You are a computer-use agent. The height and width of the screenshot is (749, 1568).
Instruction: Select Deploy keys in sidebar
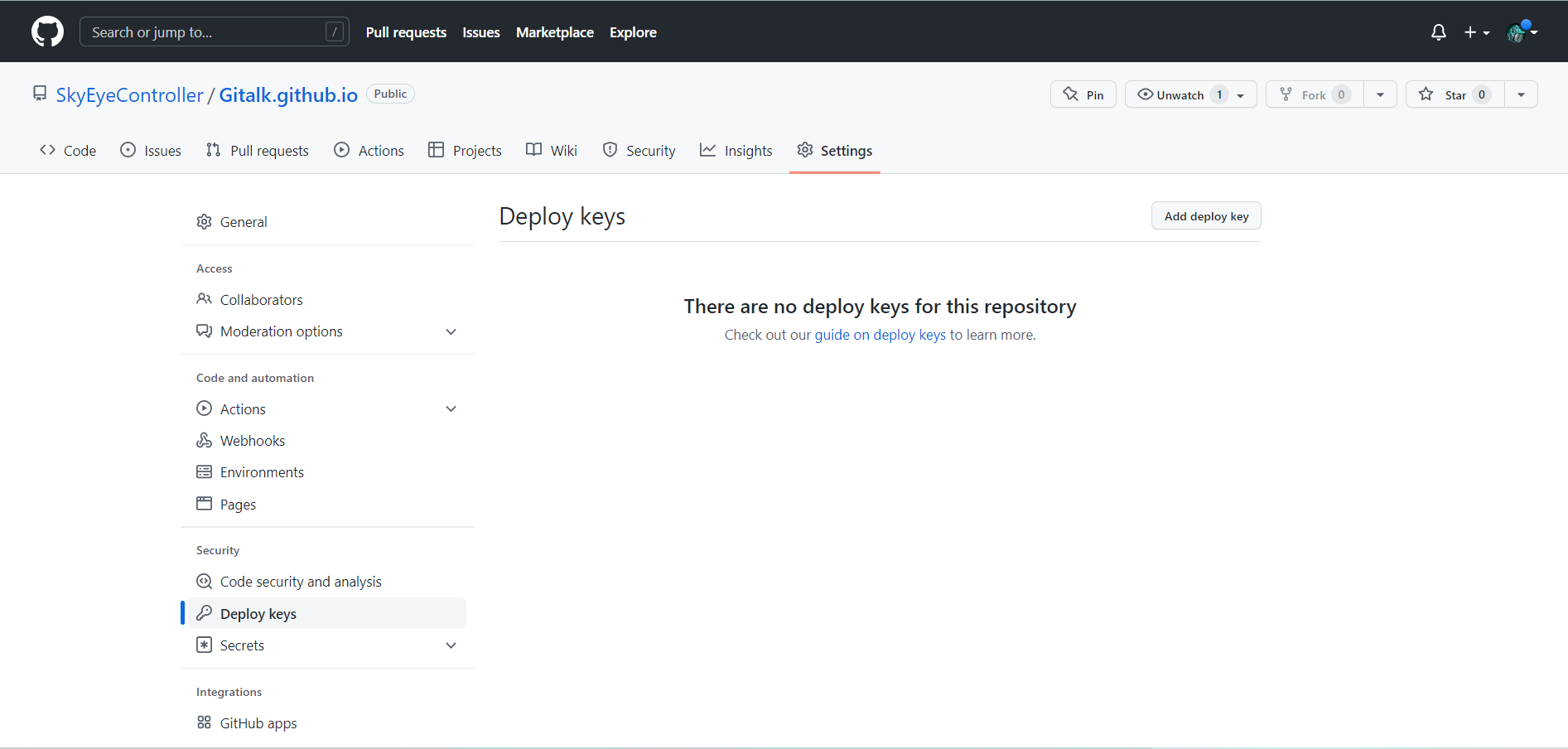(327, 613)
